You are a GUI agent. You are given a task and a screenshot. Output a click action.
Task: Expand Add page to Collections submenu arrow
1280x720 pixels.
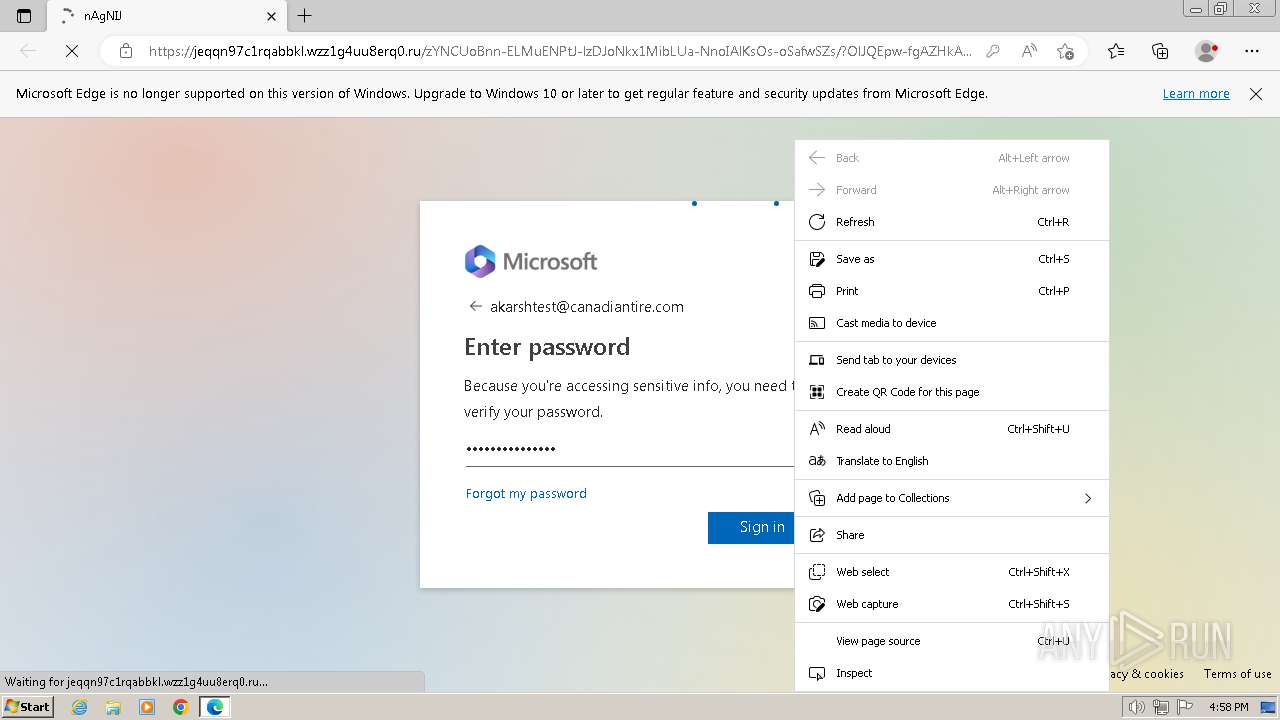1088,498
